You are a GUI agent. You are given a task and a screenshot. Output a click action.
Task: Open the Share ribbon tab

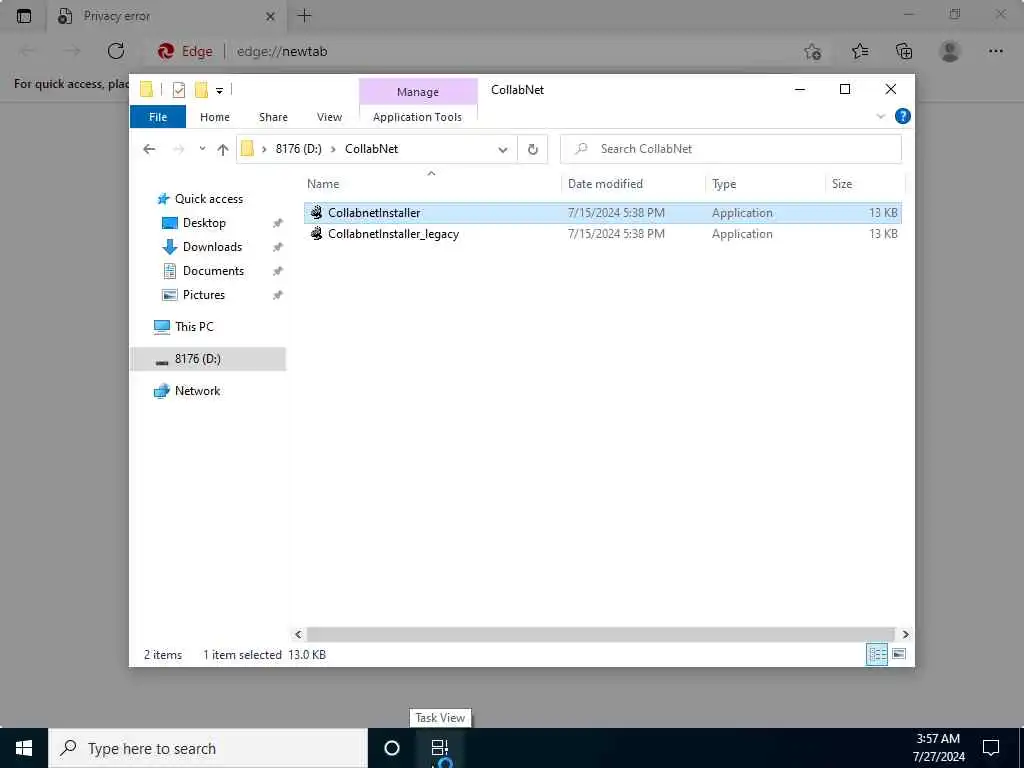tap(273, 117)
